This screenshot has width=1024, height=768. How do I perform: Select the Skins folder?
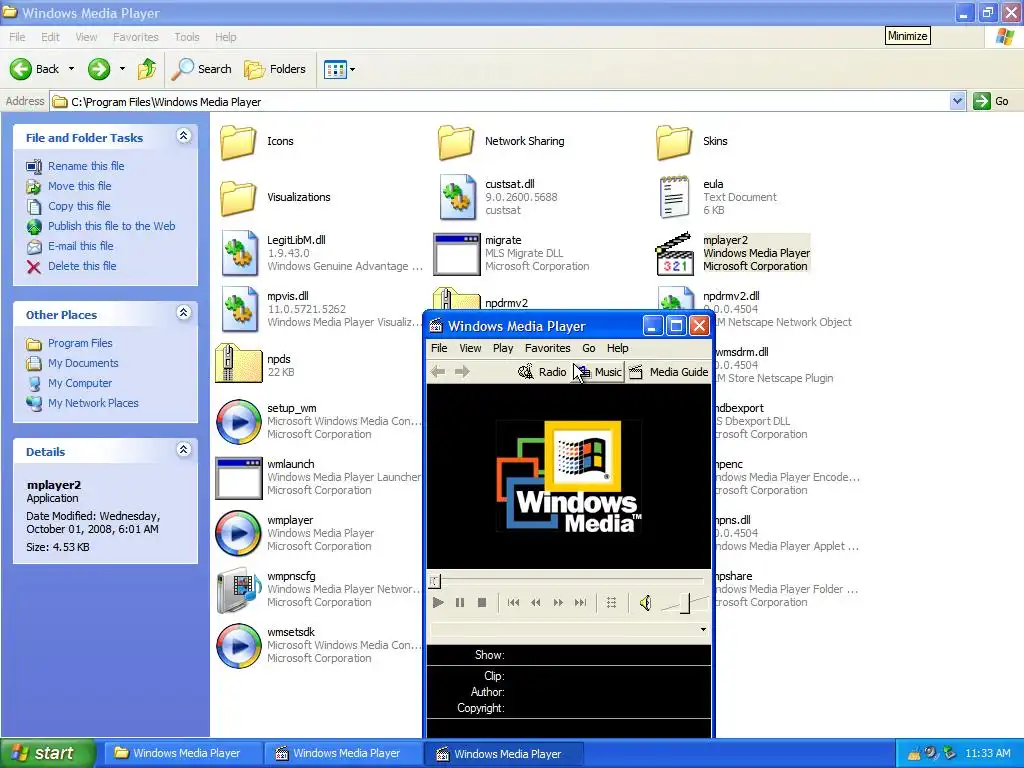(x=674, y=142)
